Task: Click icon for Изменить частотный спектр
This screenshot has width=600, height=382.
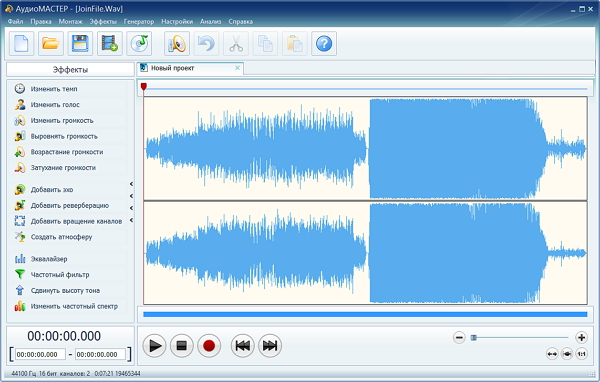Action: point(20,306)
